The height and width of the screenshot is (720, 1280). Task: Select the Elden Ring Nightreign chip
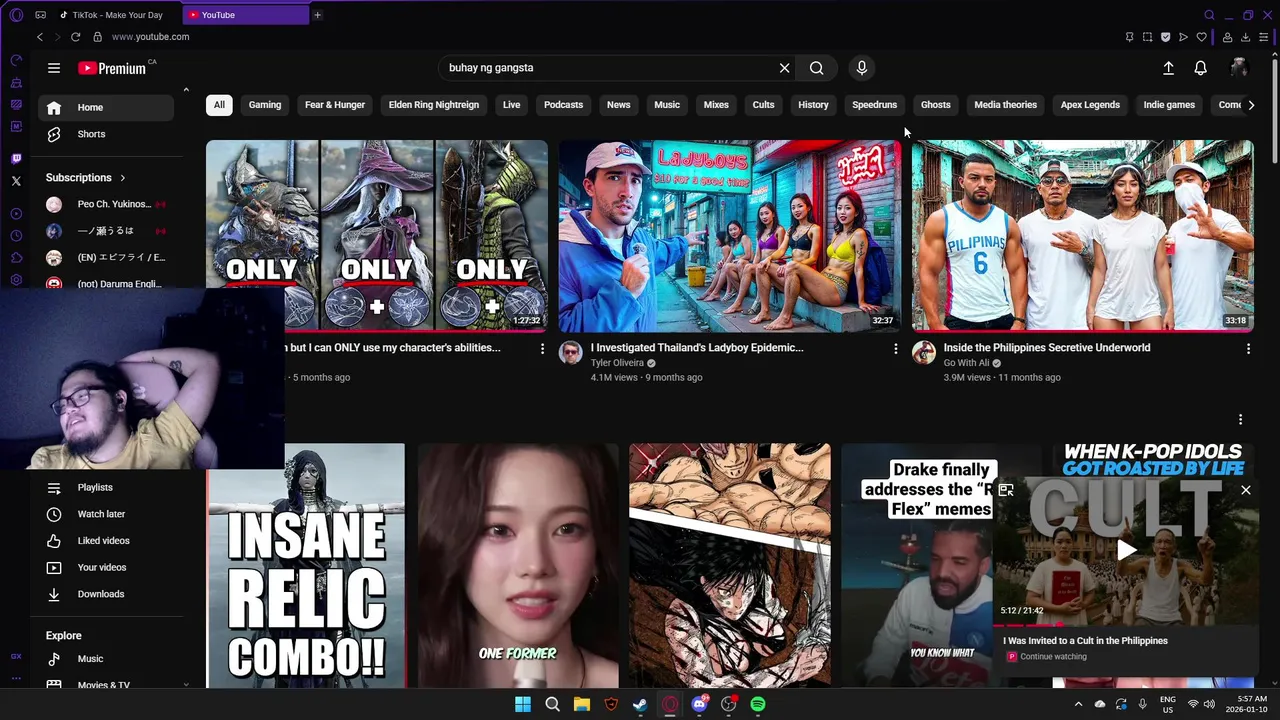point(434,105)
